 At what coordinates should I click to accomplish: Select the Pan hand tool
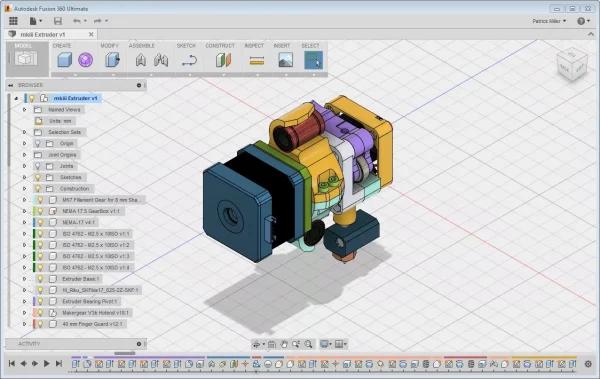(x=284, y=344)
